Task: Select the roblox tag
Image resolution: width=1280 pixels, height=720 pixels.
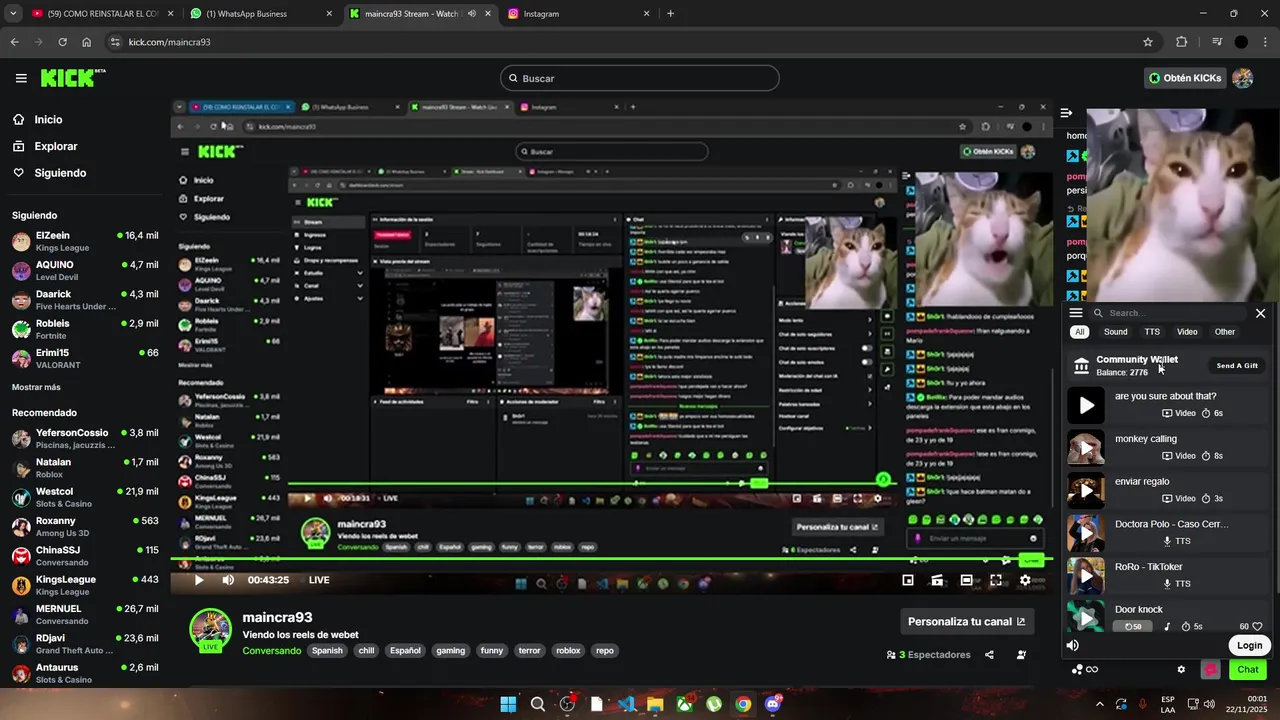Action: [x=568, y=650]
